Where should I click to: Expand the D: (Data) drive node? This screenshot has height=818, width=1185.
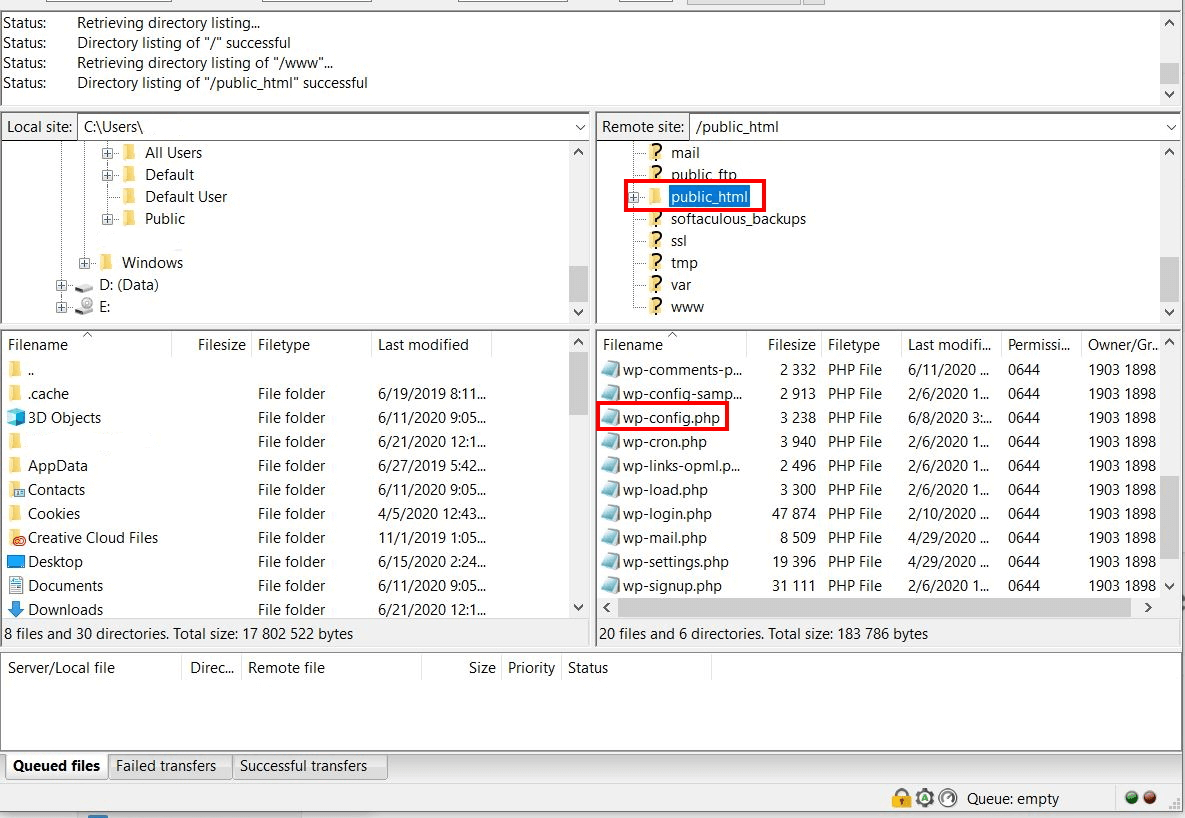61,285
